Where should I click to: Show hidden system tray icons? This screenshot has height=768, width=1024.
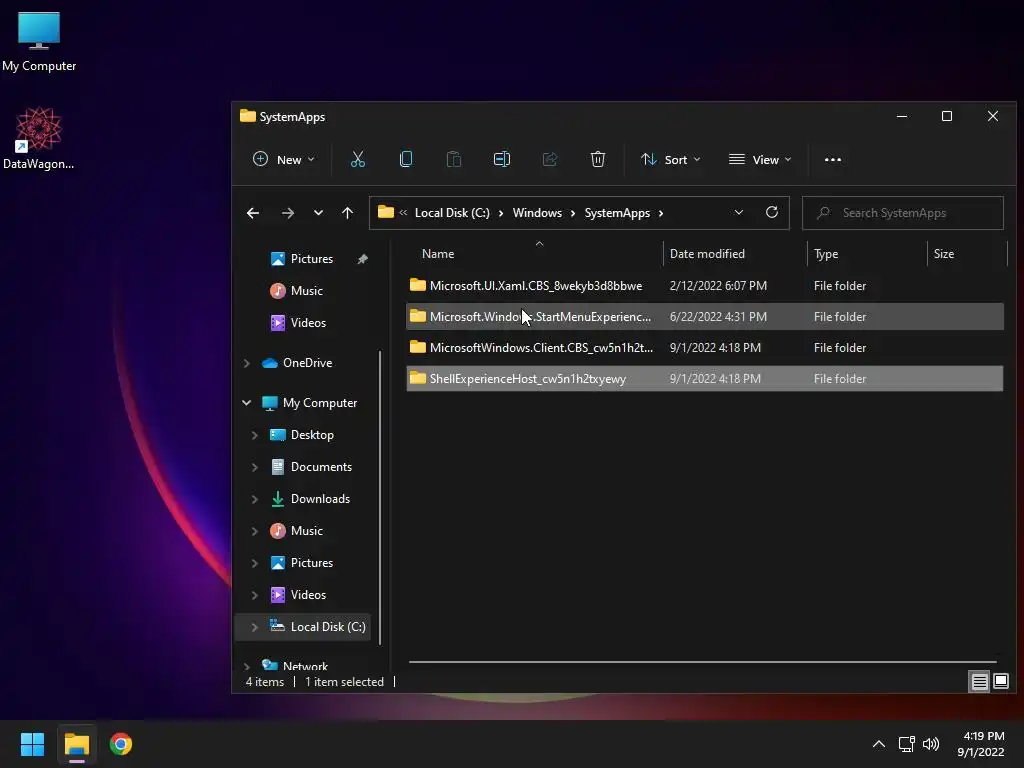pos(879,744)
